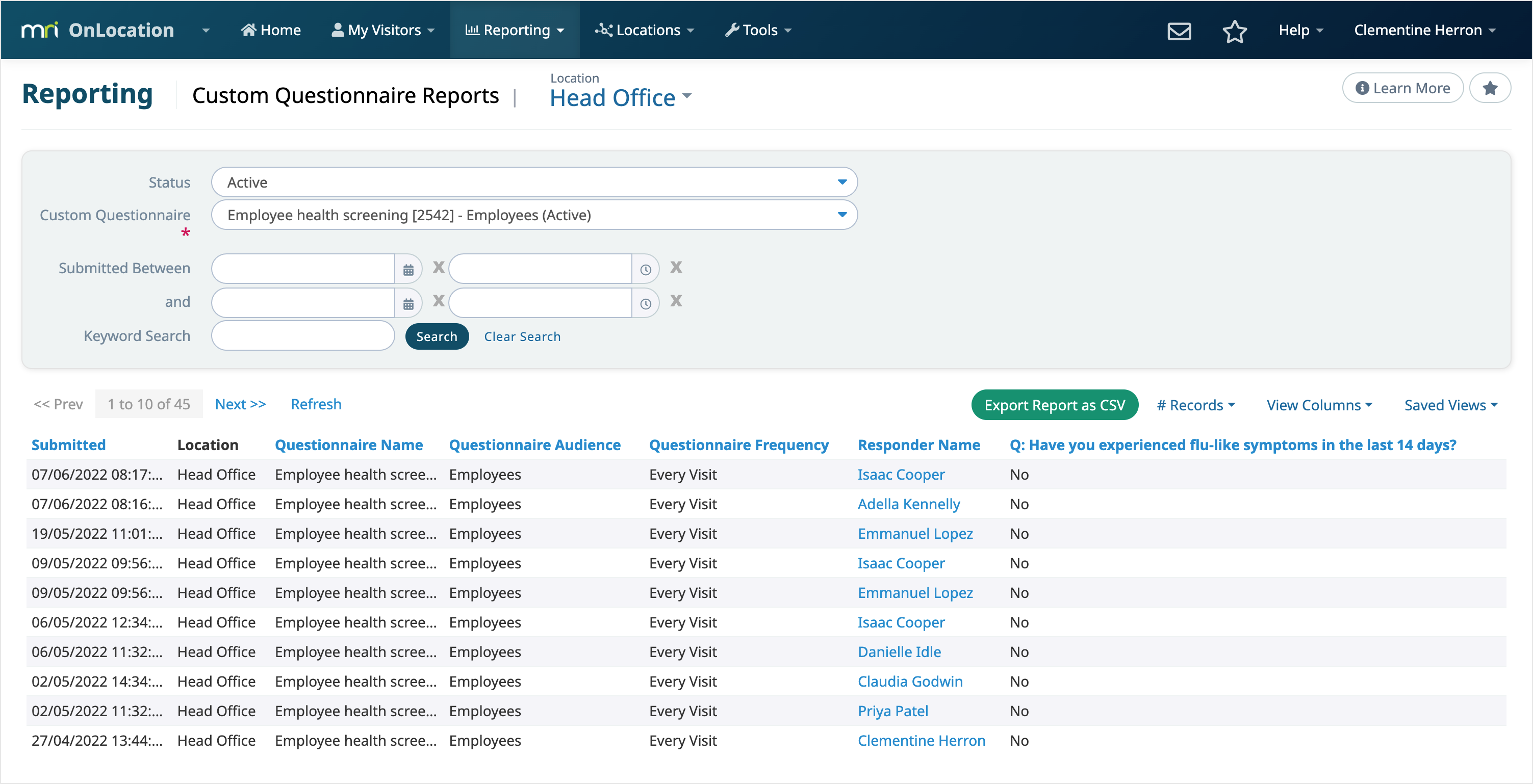Open Isaac Cooper from 06/05/2022 12:34 row
Image resolution: width=1533 pixels, height=784 pixels.
pyautogui.click(x=901, y=623)
